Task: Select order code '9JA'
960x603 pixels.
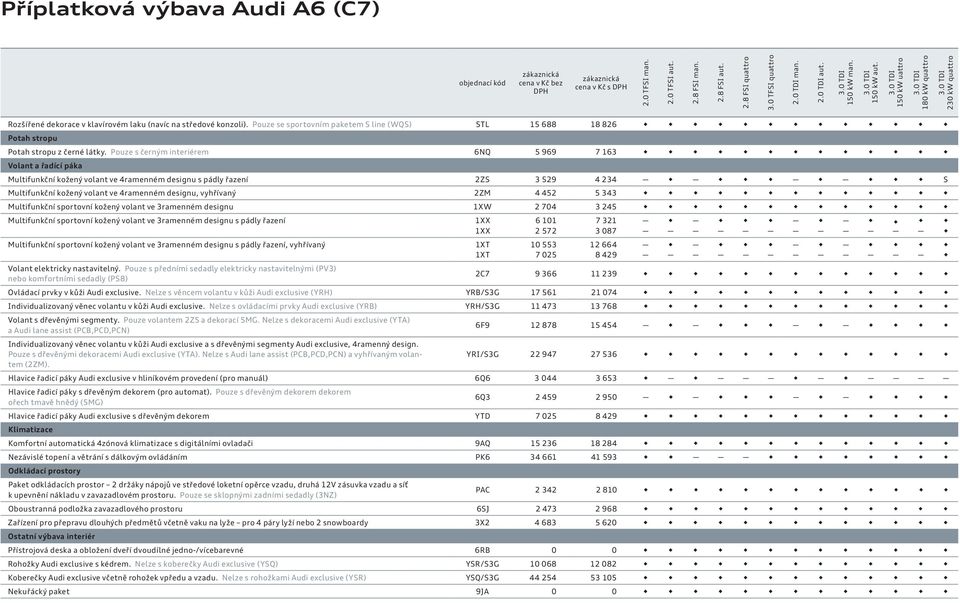Action: click(x=482, y=592)
